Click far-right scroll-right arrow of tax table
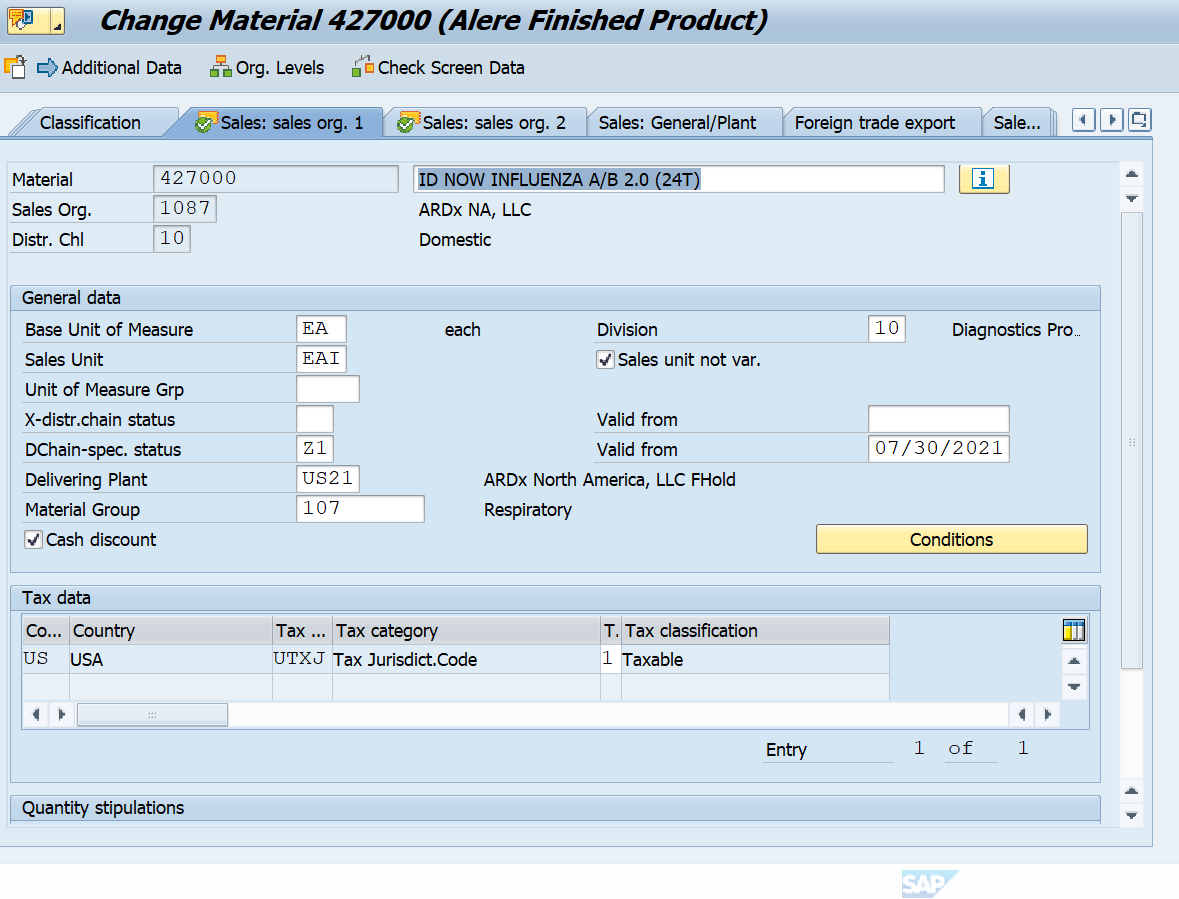1179x899 pixels. (x=1047, y=715)
